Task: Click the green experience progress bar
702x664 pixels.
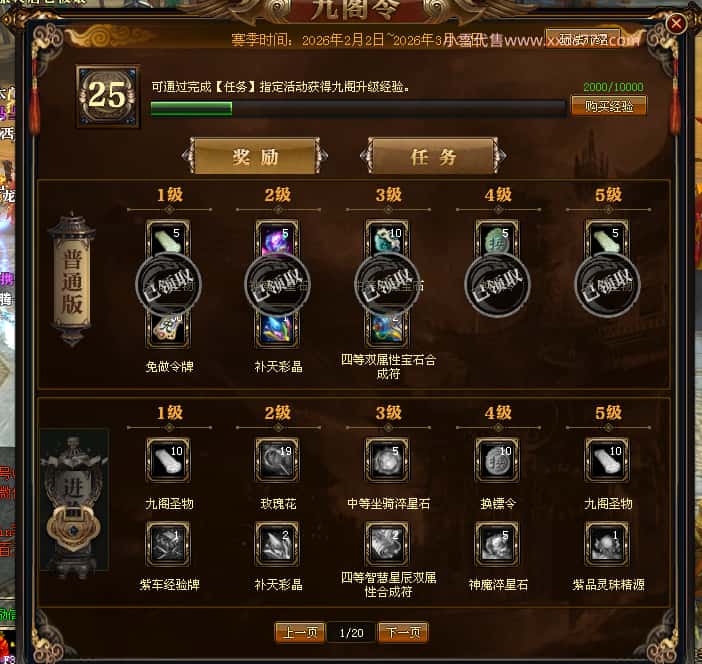Action: pyautogui.click(x=358, y=109)
